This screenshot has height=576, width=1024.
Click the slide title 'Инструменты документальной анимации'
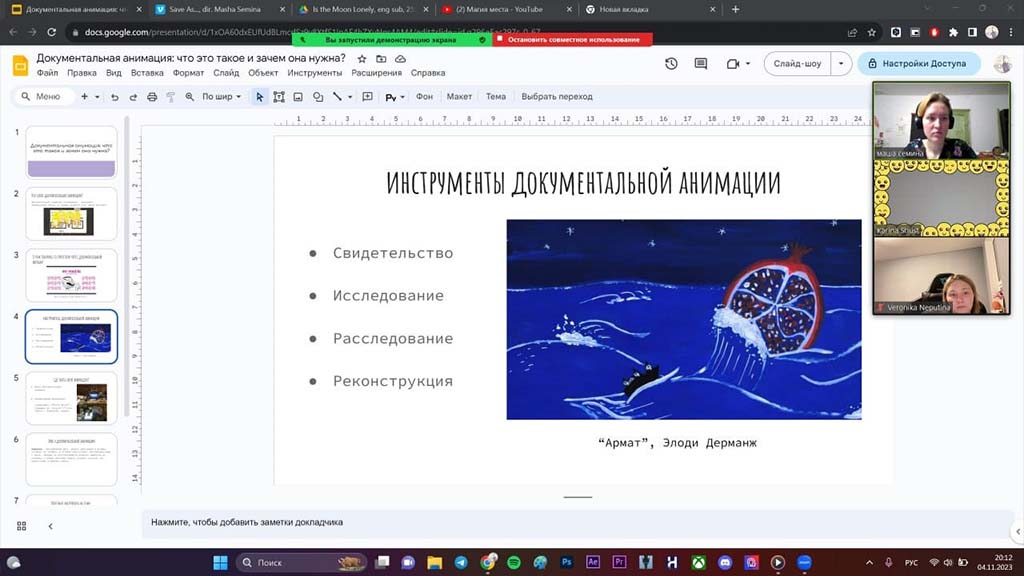583,182
